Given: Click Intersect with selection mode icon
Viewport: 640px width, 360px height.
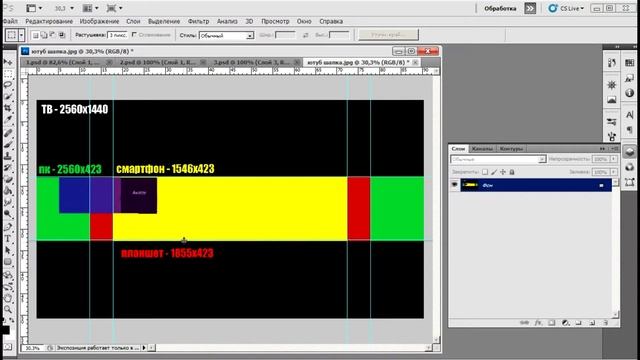Looking at the screenshot, I should click(62, 36).
